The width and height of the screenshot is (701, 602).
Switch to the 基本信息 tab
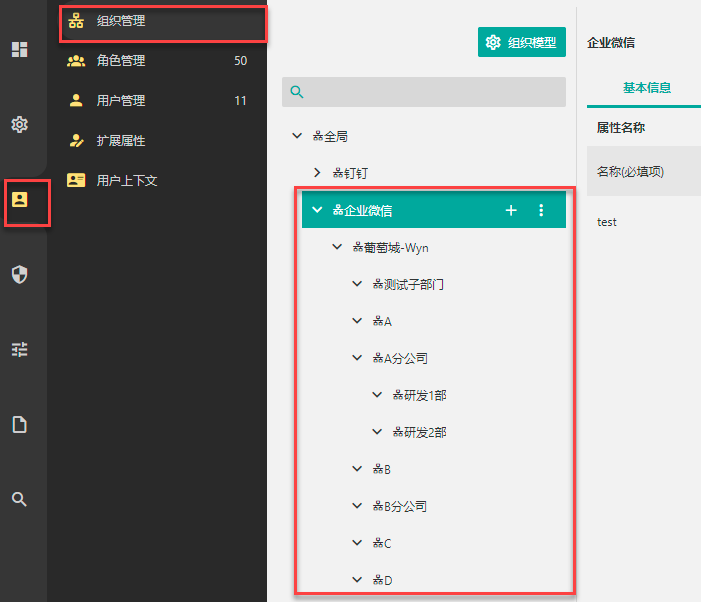(646, 88)
